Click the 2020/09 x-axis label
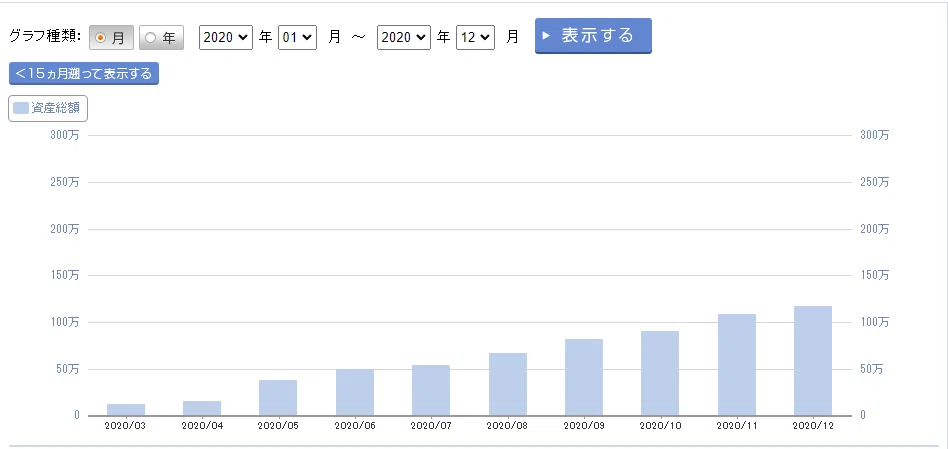 [584, 425]
